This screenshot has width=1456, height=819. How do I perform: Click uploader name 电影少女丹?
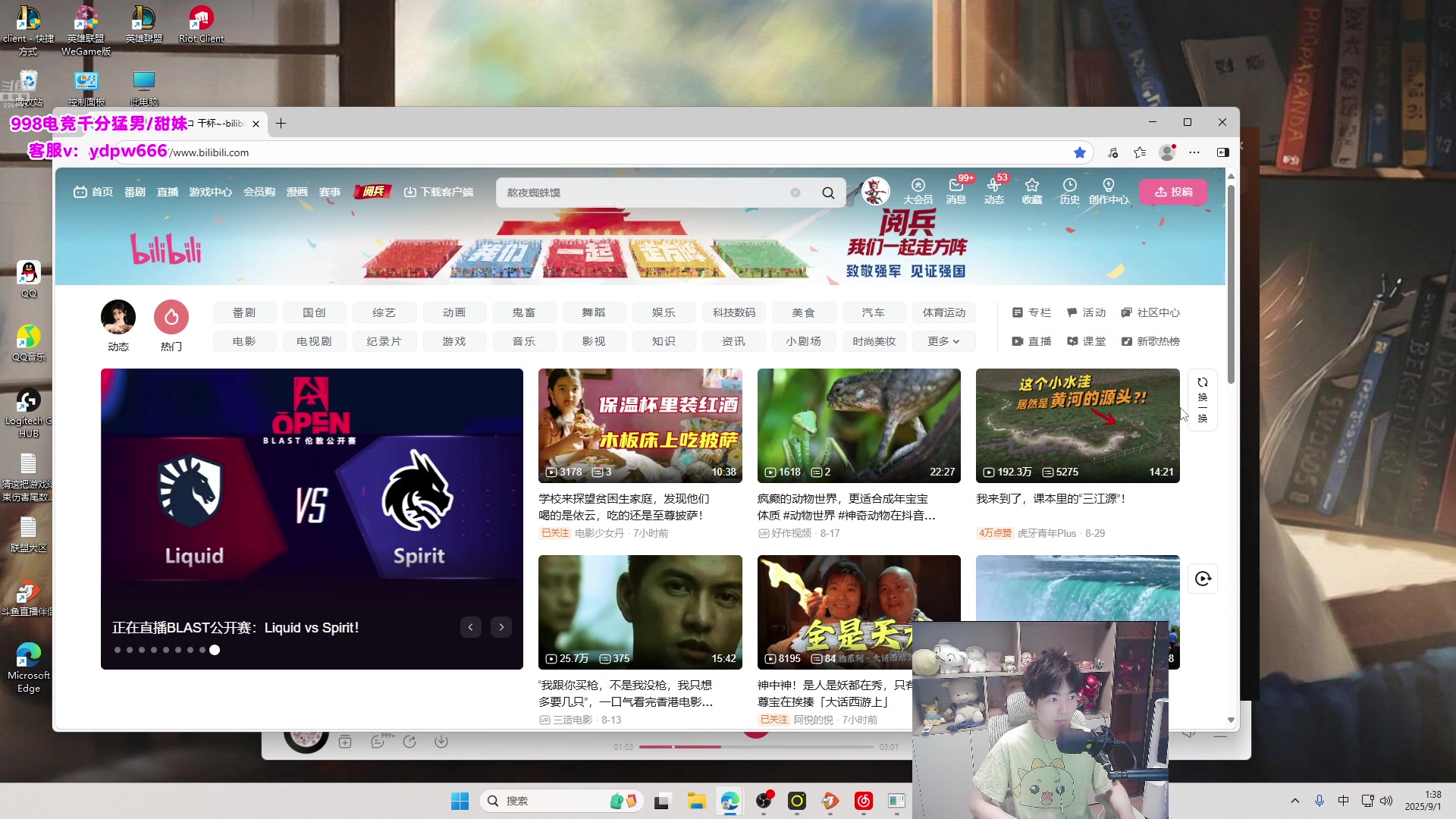pos(599,533)
